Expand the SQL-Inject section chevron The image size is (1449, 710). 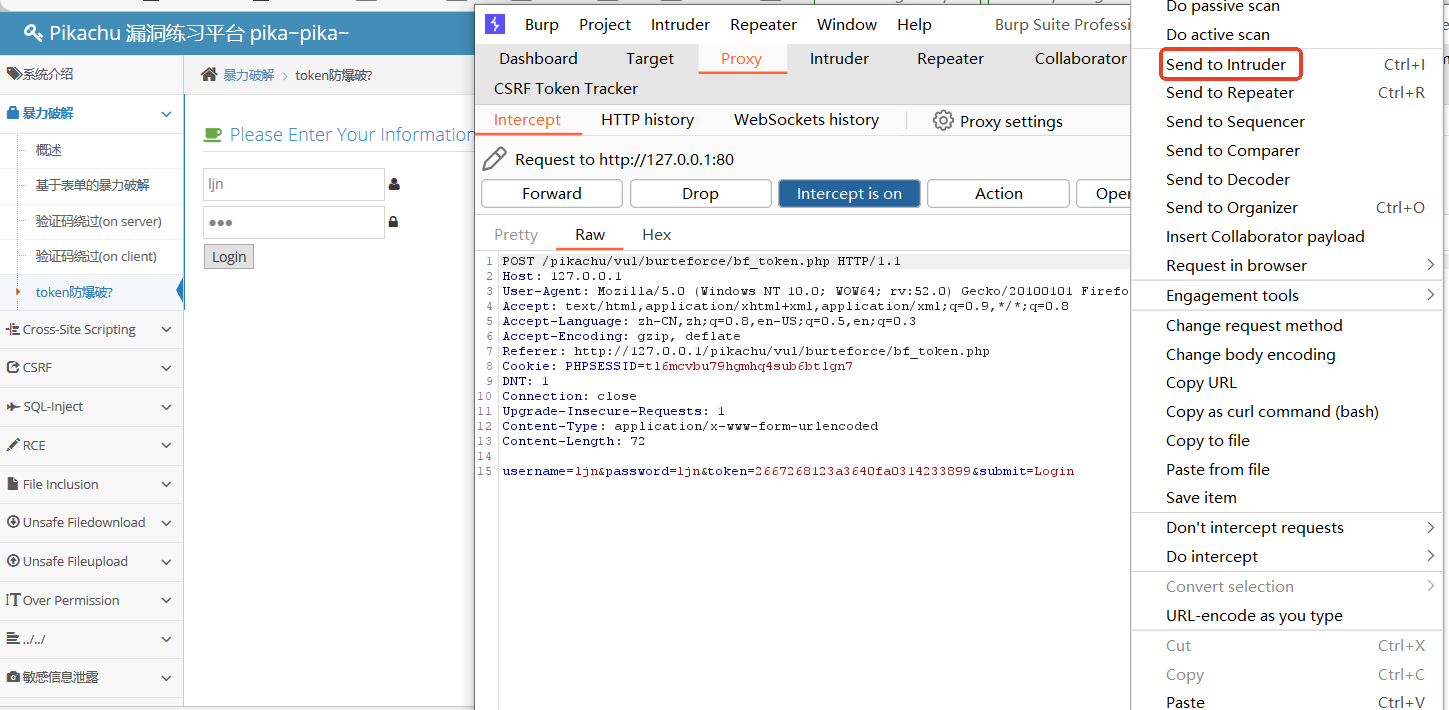(166, 407)
